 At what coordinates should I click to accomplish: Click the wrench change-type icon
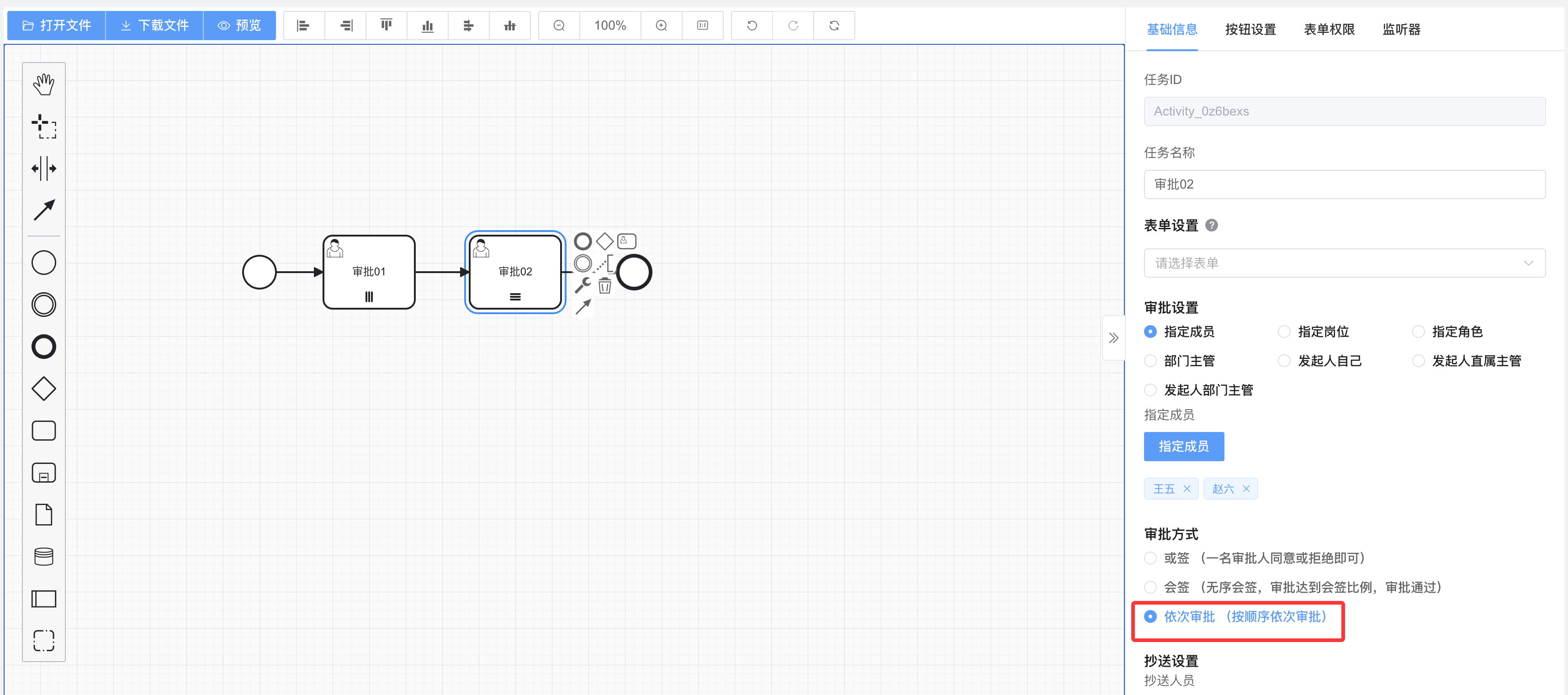tap(583, 285)
